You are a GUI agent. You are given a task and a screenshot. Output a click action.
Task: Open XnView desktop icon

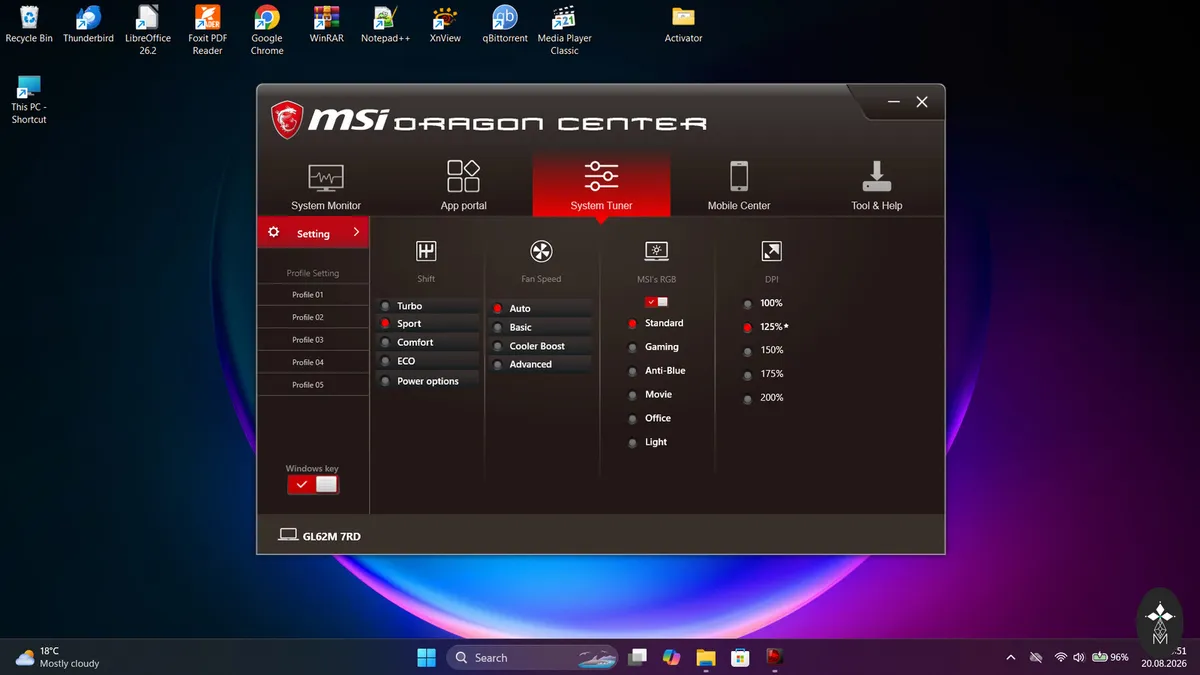445,25
